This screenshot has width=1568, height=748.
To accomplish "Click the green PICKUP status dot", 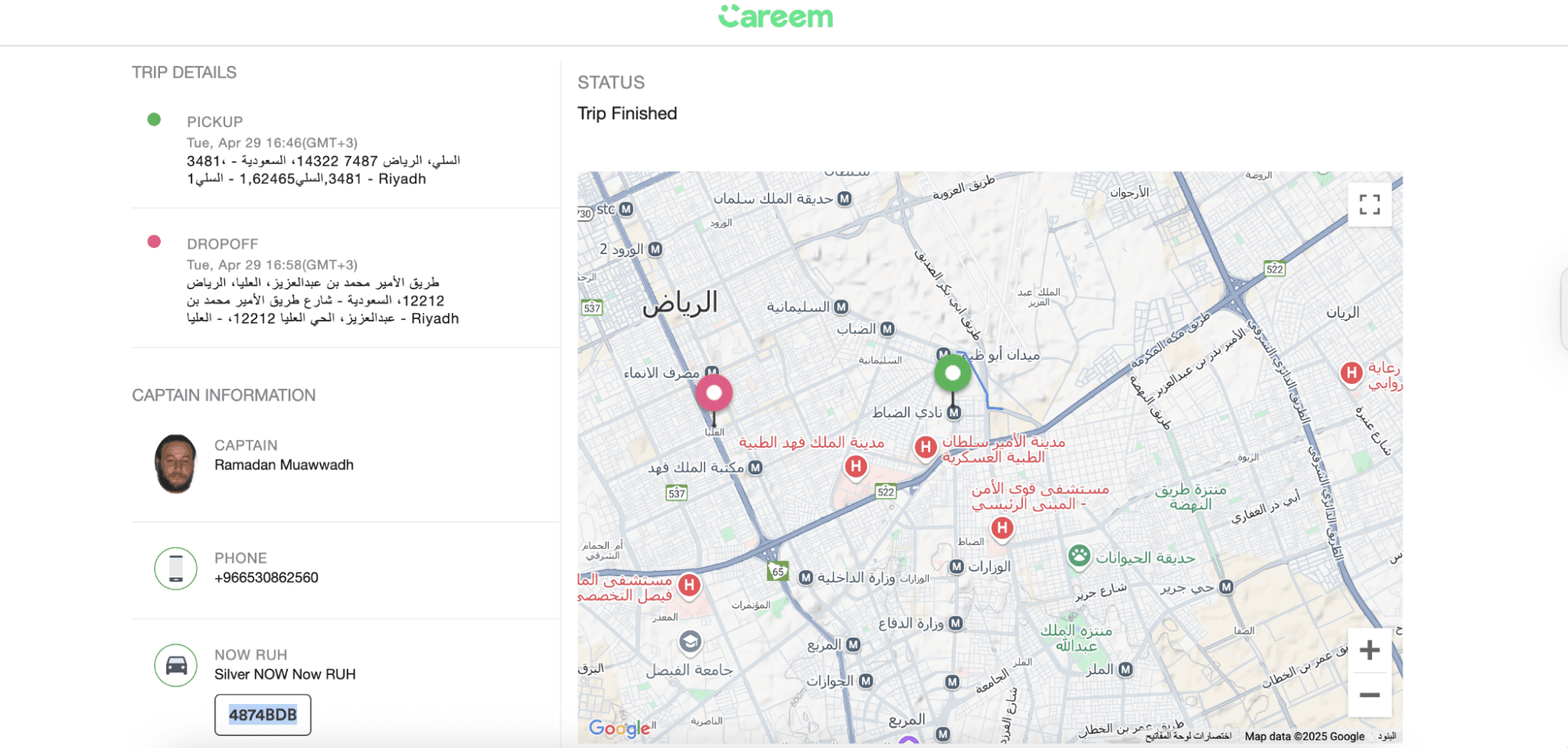I will click(154, 119).
